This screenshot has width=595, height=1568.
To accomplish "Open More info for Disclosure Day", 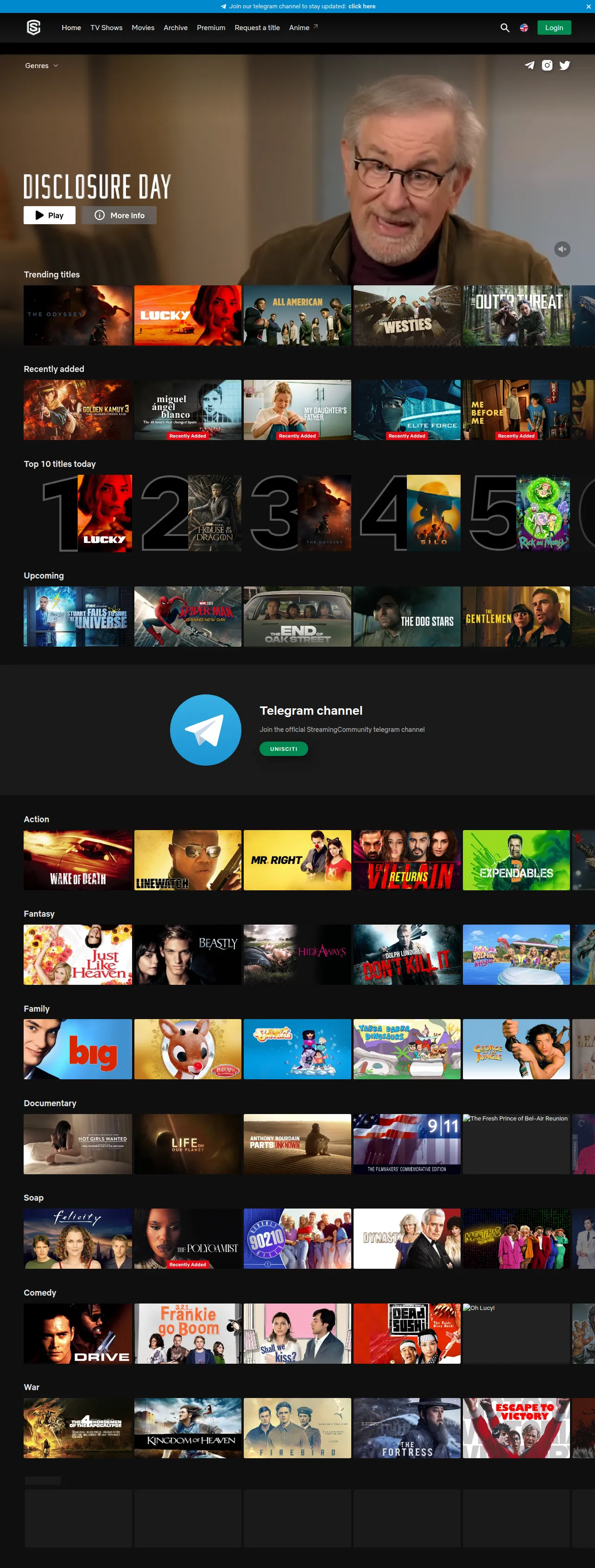I will (x=120, y=215).
